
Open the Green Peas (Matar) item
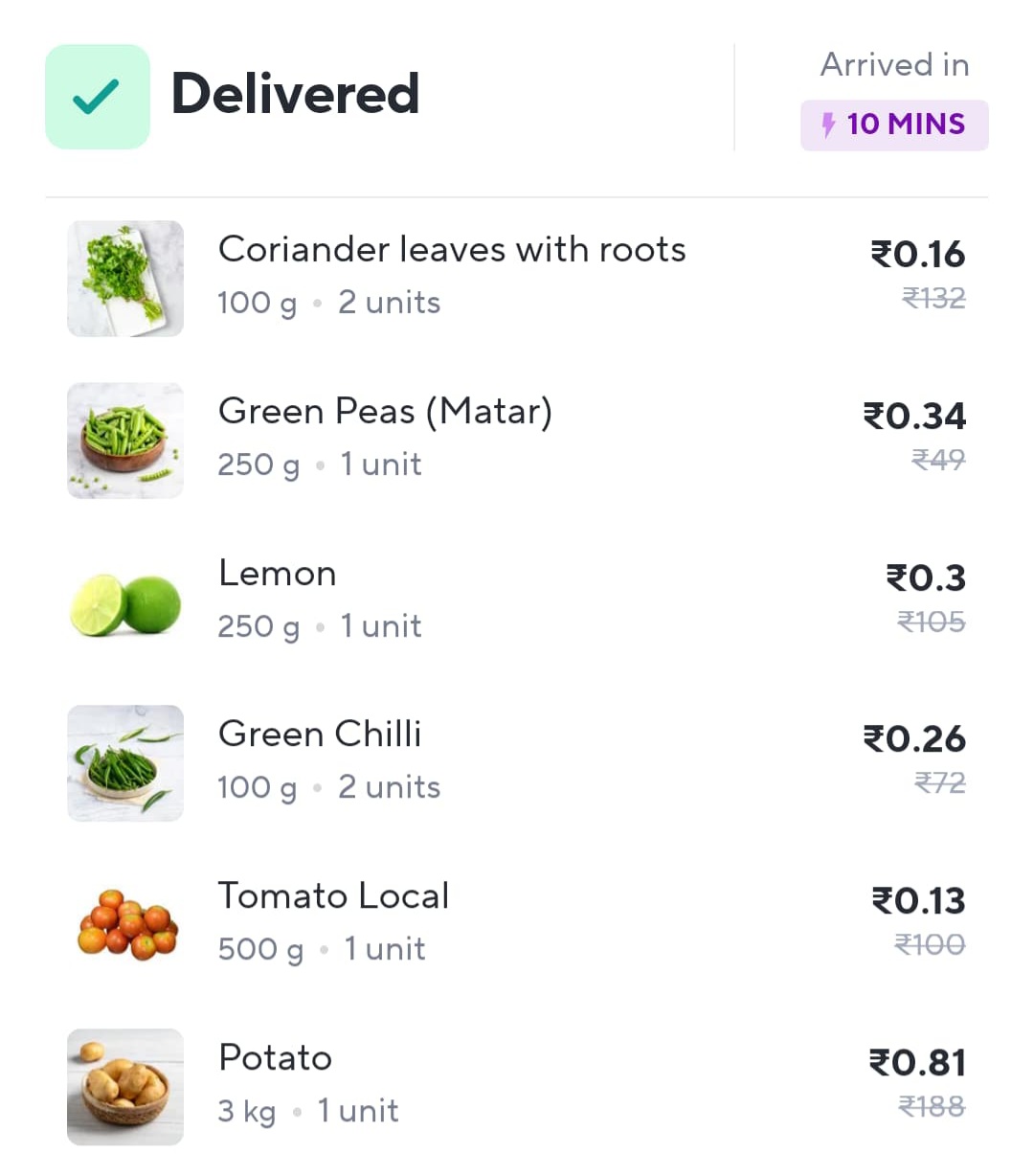tap(385, 412)
